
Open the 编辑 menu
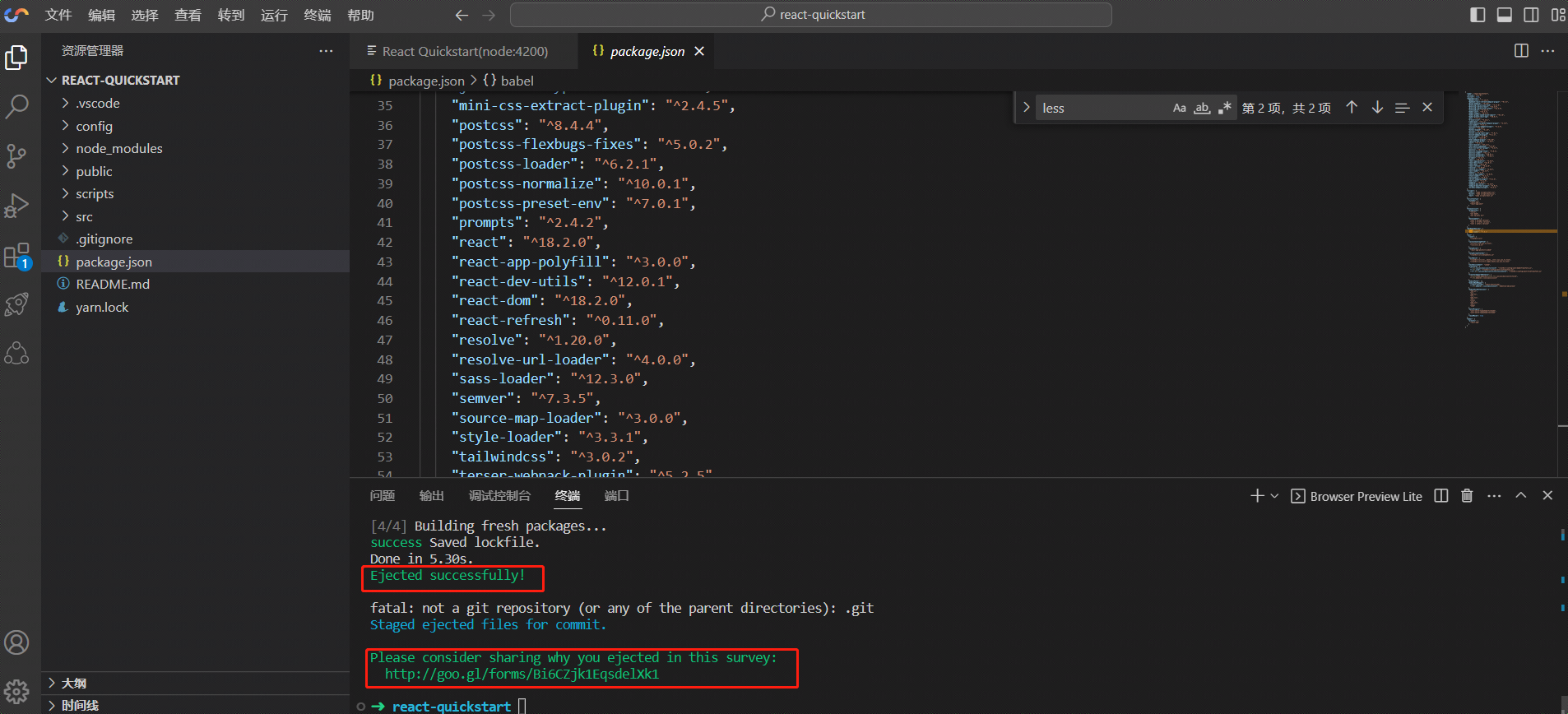101,15
